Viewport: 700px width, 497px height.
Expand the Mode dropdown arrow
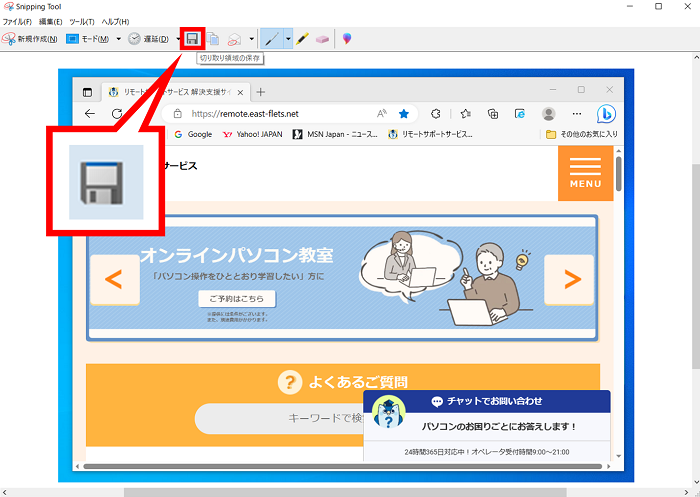coord(118,39)
